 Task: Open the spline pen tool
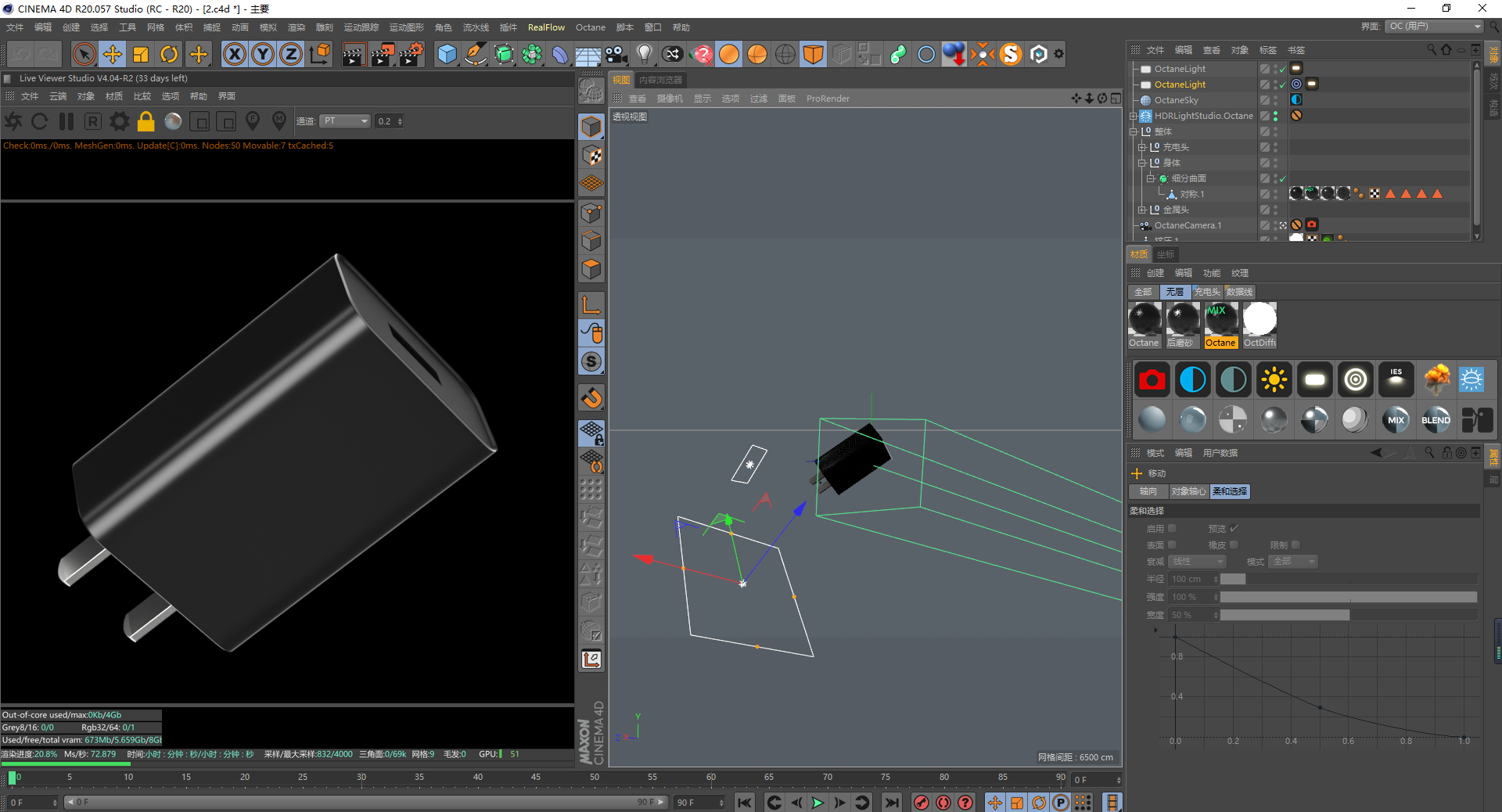(x=475, y=54)
